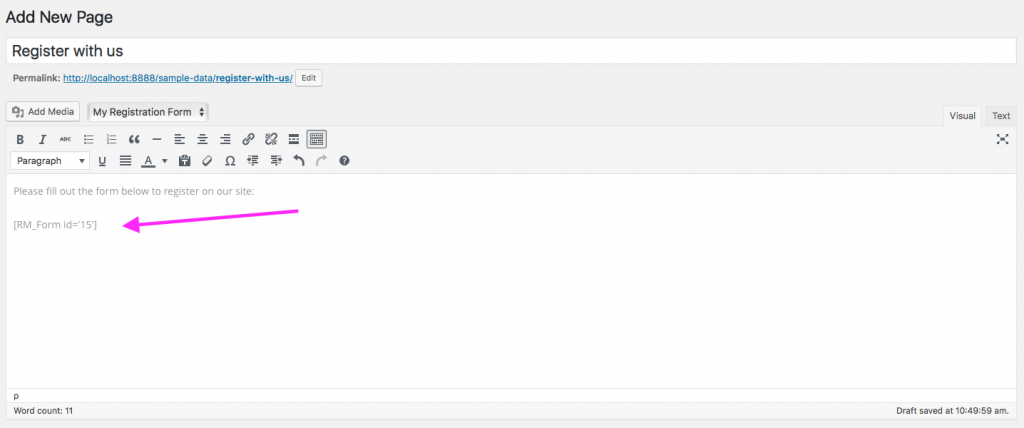1024x428 pixels.
Task: Insert special character (omega)
Action: coord(229,160)
